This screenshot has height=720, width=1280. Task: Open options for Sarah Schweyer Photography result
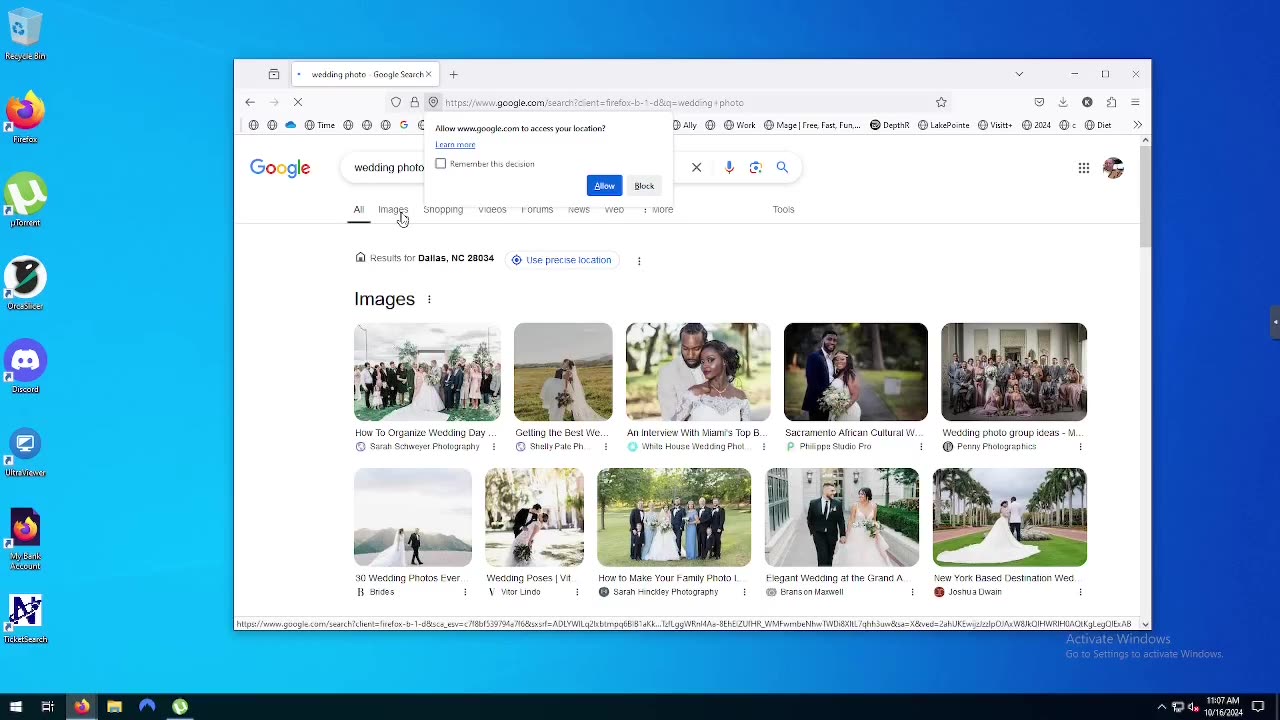tap(493, 447)
